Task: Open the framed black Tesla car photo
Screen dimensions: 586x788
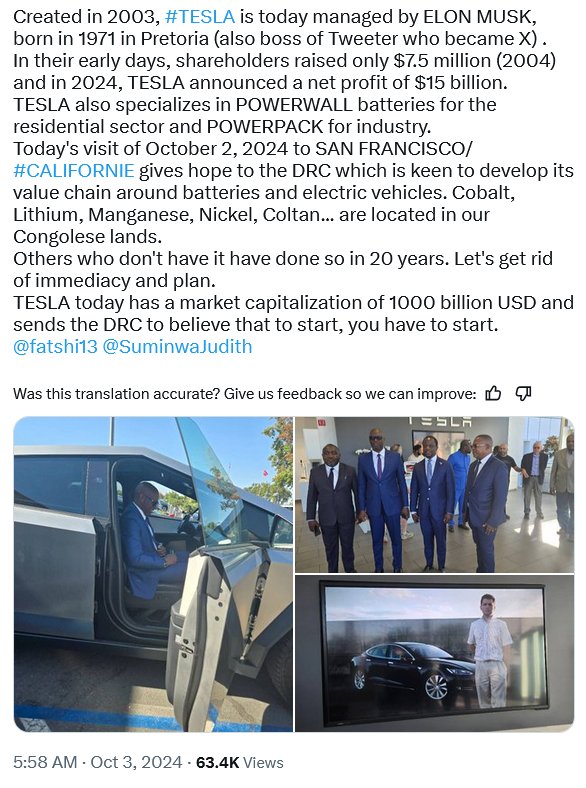Action: pyautogui.click(x=434, y=653)
